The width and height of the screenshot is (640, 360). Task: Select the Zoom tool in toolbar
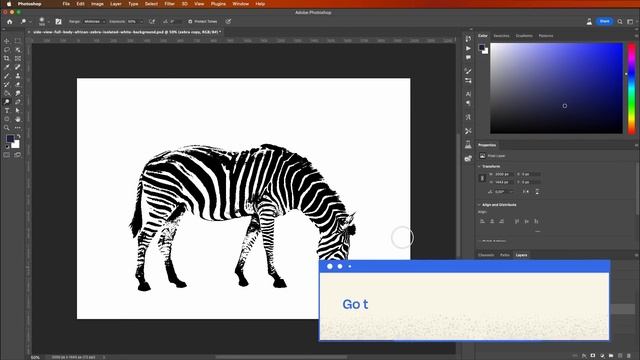[x=7, y=128]
